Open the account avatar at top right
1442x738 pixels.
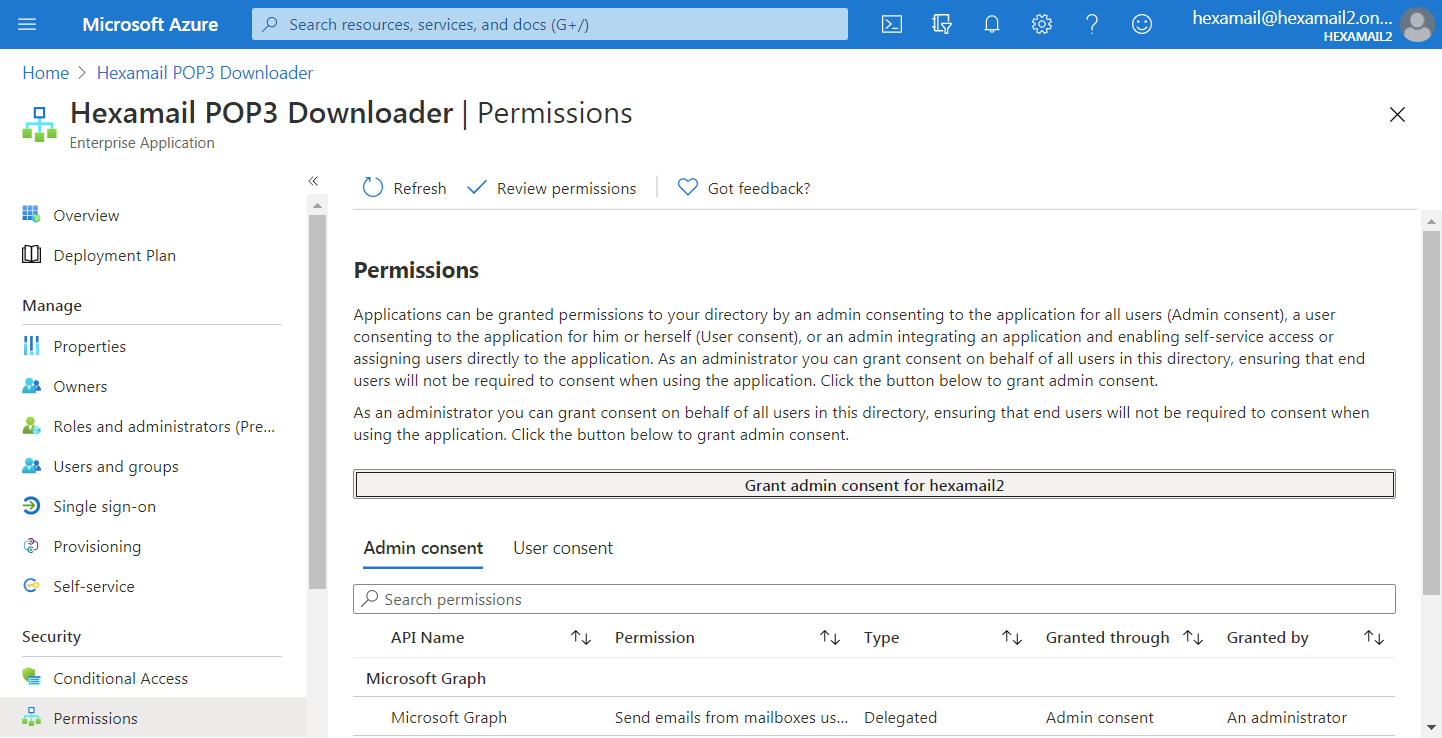click(x=1417, y=25)
